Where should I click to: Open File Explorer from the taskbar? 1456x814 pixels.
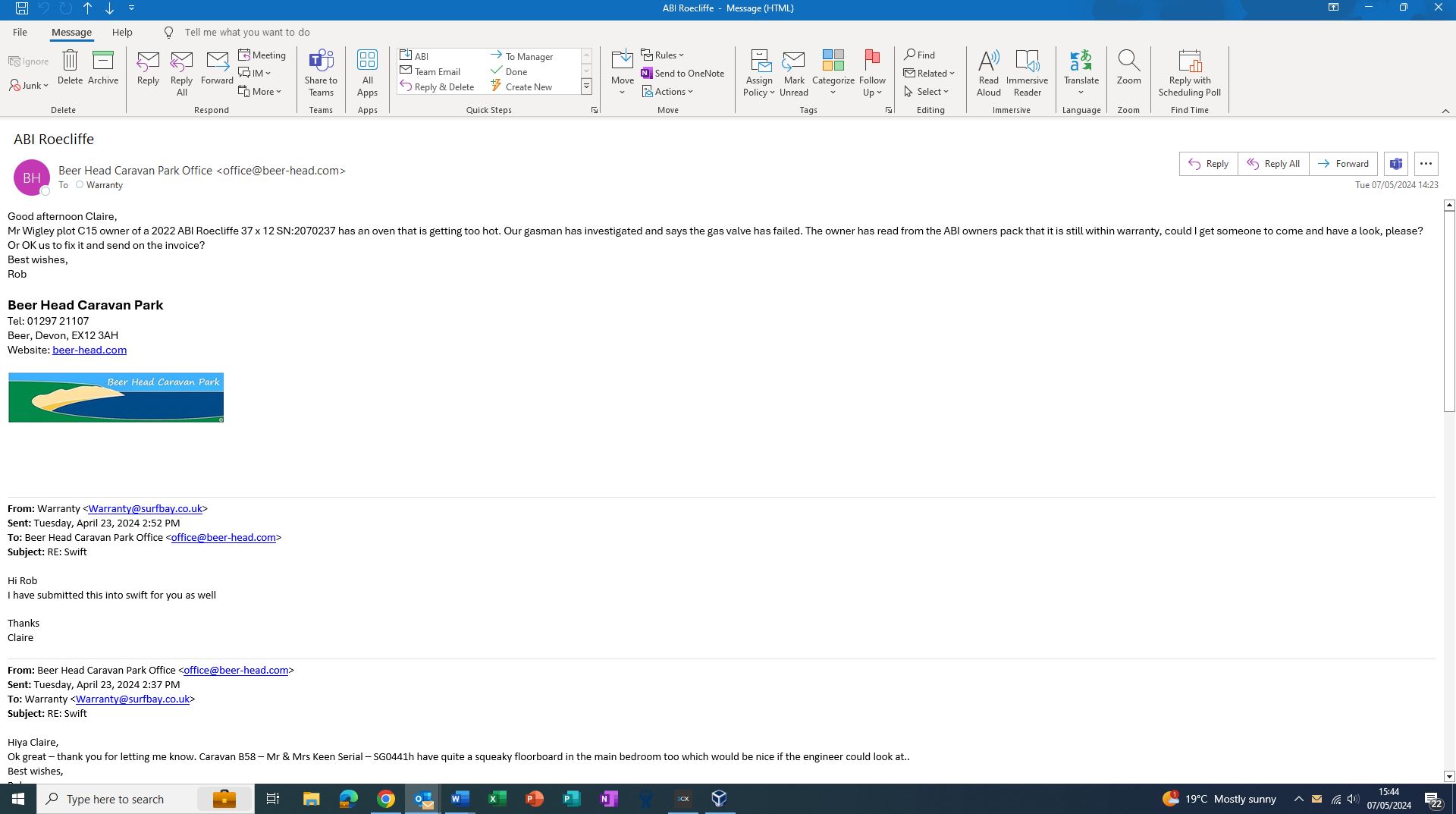tap(311, 799)
